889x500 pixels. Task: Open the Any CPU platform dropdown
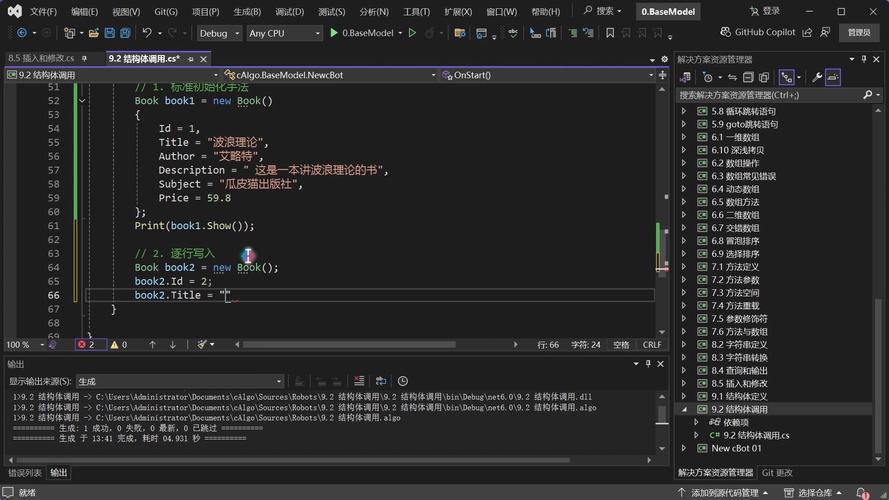284,33
